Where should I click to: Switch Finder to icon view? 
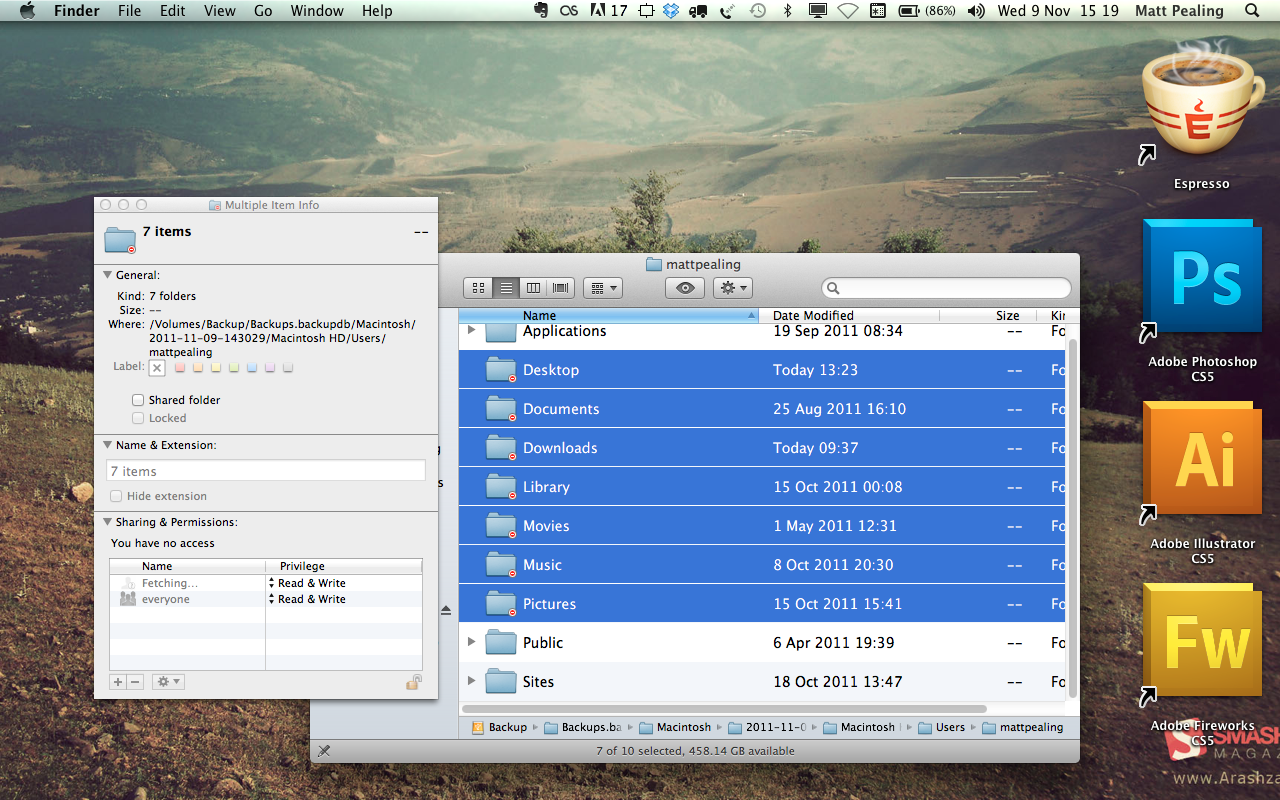pos(478,288)
